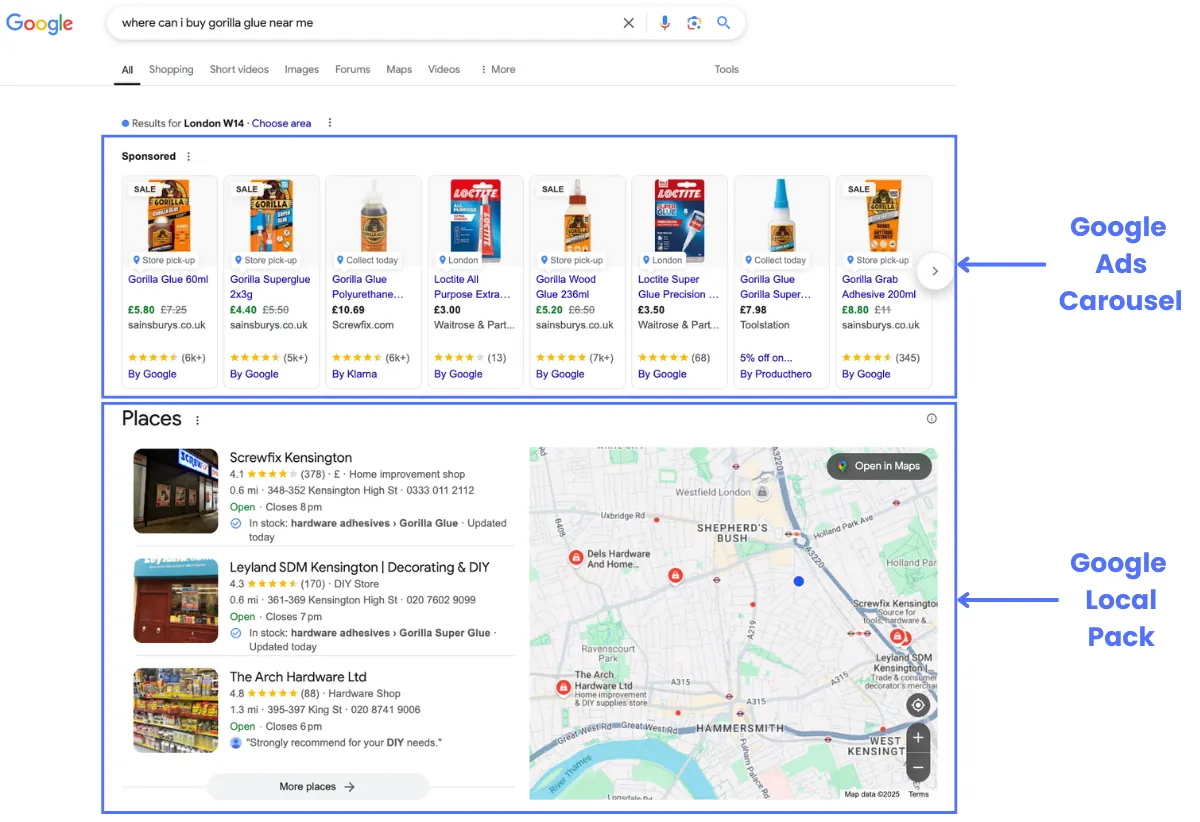Open the Tools options
This screenshot has height=822, width=1200.
pos(727,70)
